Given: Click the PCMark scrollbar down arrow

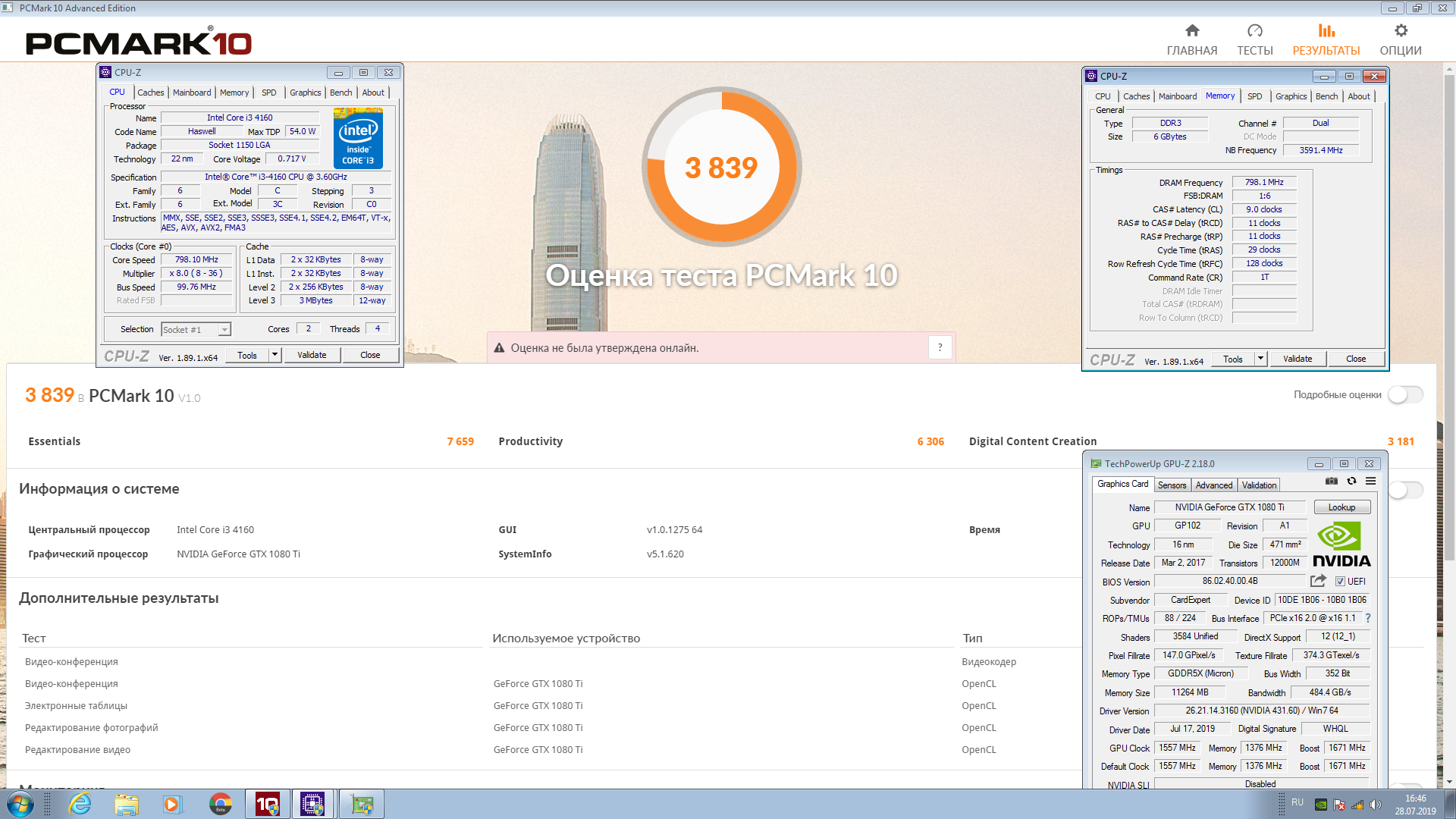Looking at the screenshot, I should pos(1449,782).
